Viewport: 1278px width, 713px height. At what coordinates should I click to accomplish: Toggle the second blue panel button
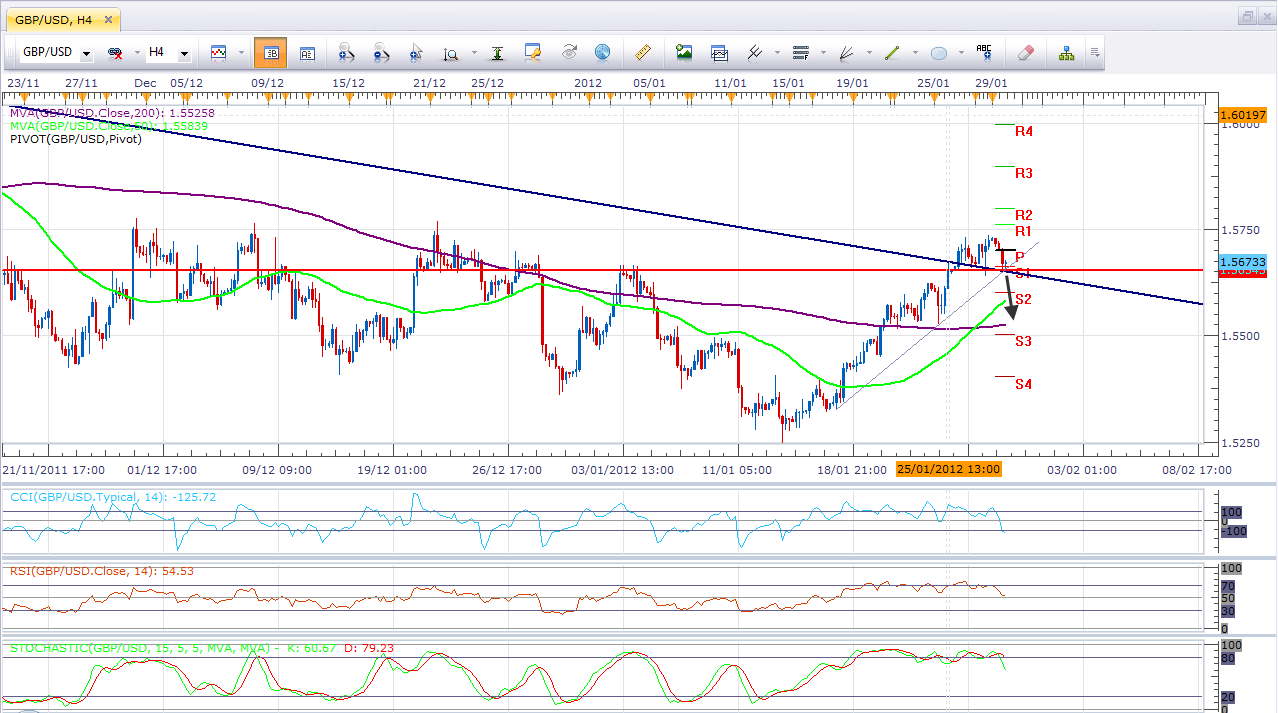(306, 52)
